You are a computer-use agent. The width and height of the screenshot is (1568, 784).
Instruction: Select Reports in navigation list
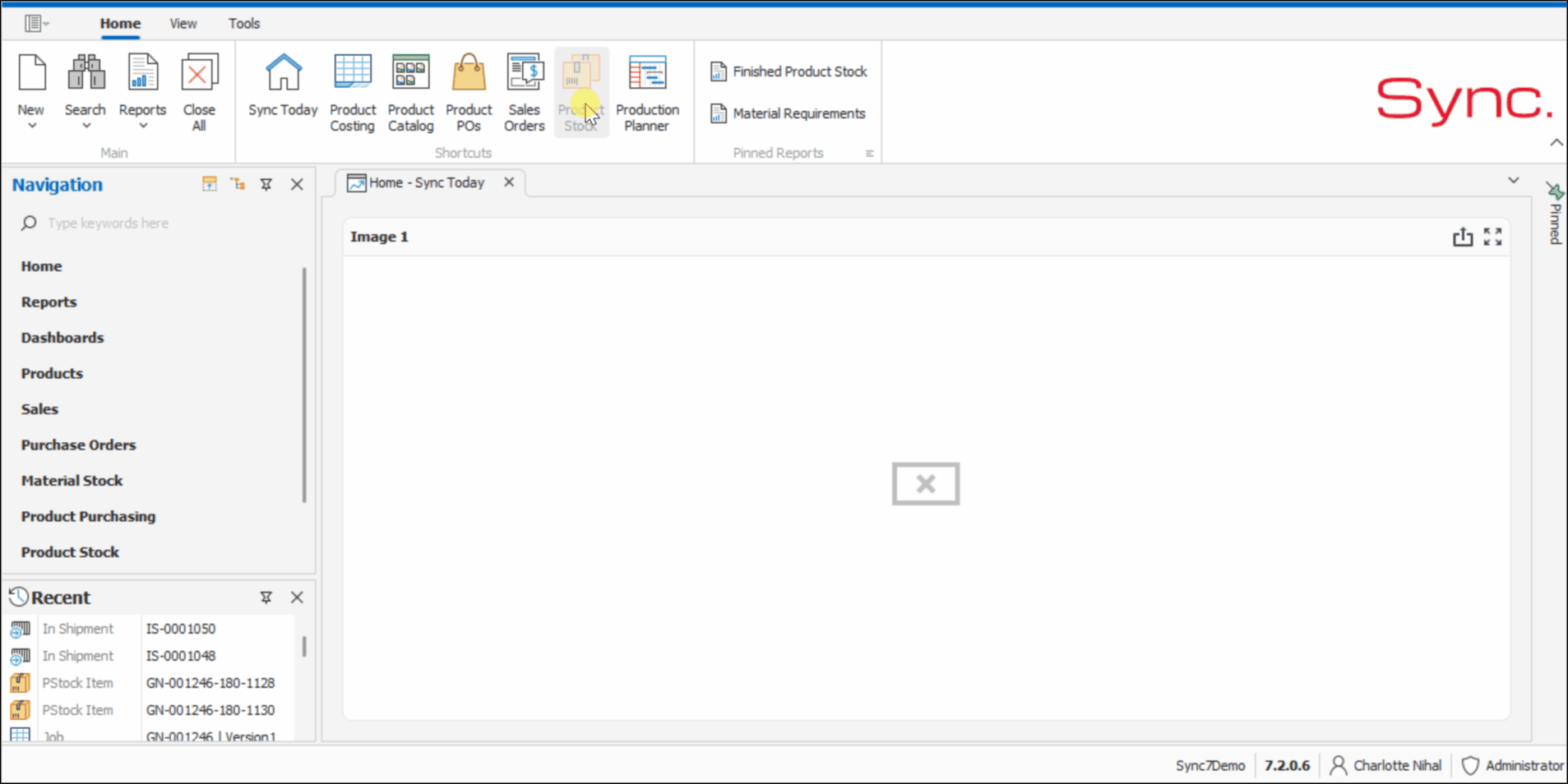(x=49, y=302)
